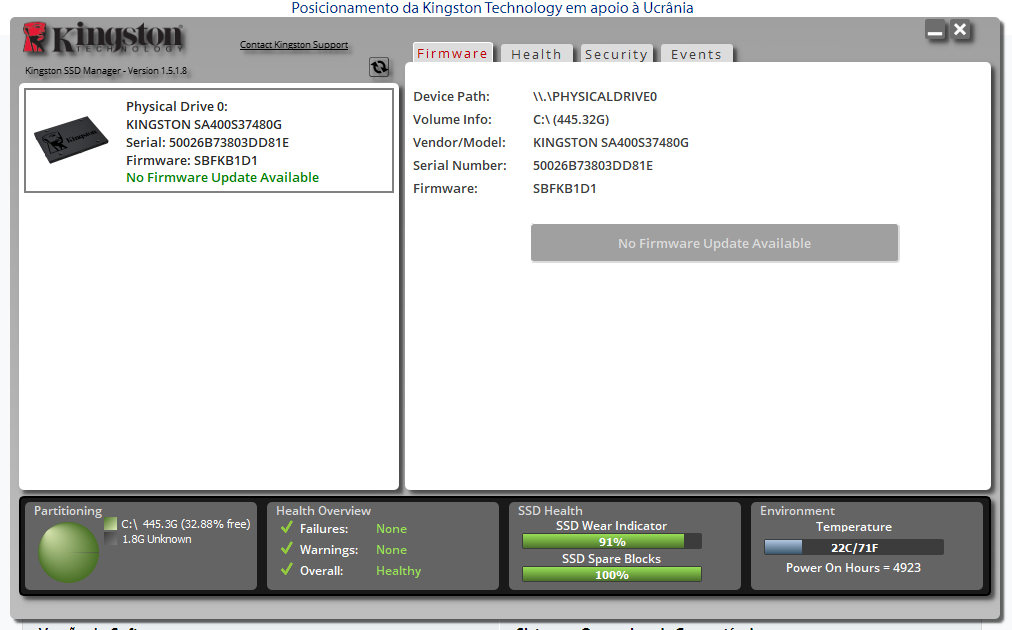
Task: Open the Health tab
Action: tap(536, 54)
